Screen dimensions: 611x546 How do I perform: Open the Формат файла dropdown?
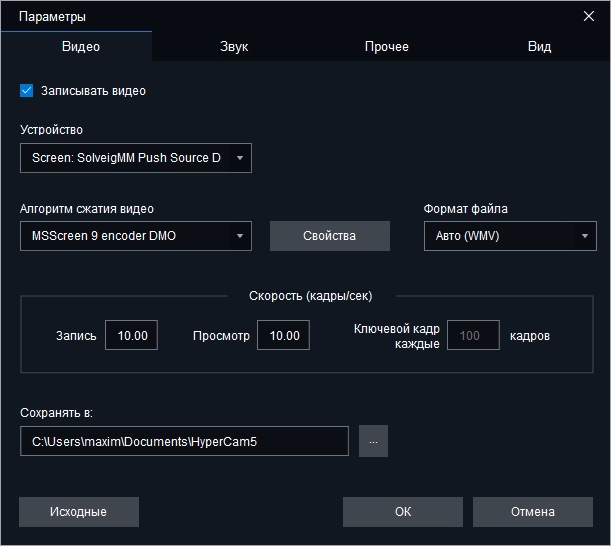click(510, 236)
